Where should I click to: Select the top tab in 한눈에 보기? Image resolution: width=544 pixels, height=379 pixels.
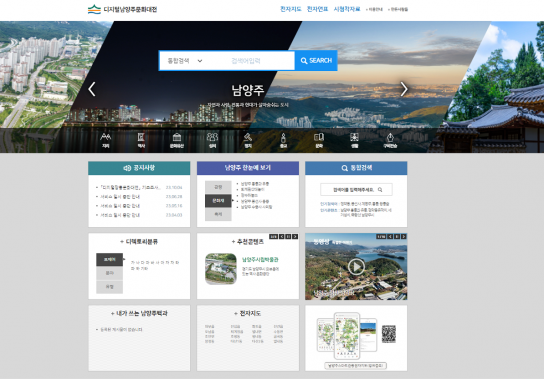218,187
